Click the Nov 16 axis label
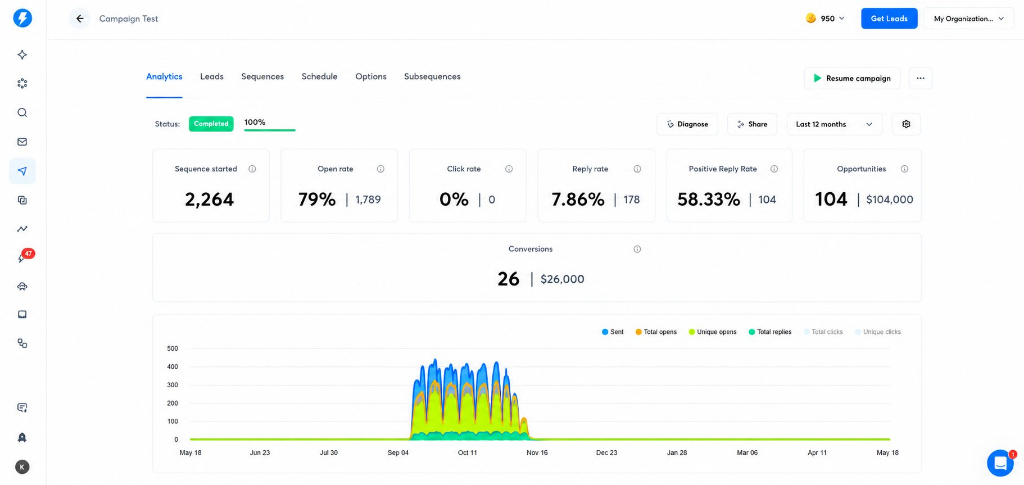The width and height of the screenshot is (1024, 485). click(x=536, y=452)
